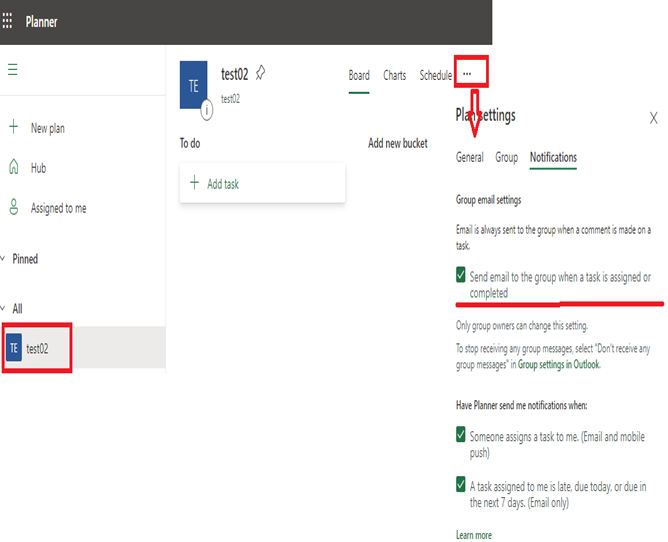Click the Hub home icon
The image size is (668, 542).
point(14,167)
